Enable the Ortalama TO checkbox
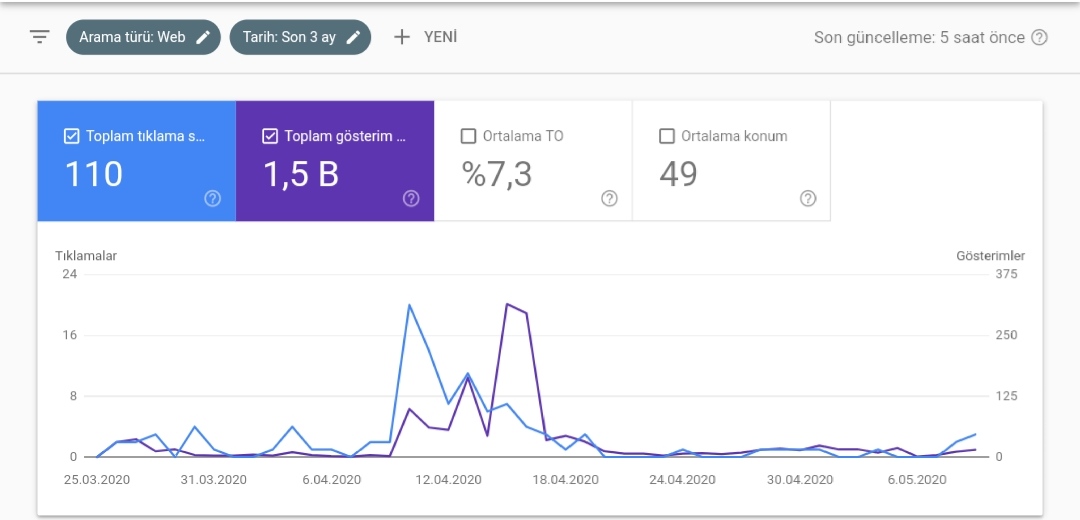 (468, 136)
